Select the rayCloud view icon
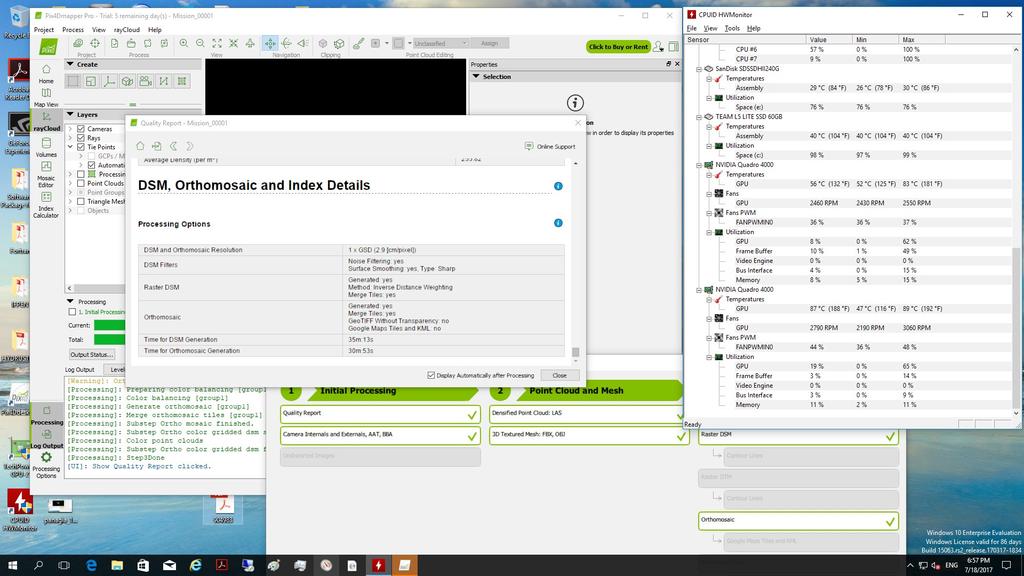Screen dimensions: 1024x576 tap(46, 121)
